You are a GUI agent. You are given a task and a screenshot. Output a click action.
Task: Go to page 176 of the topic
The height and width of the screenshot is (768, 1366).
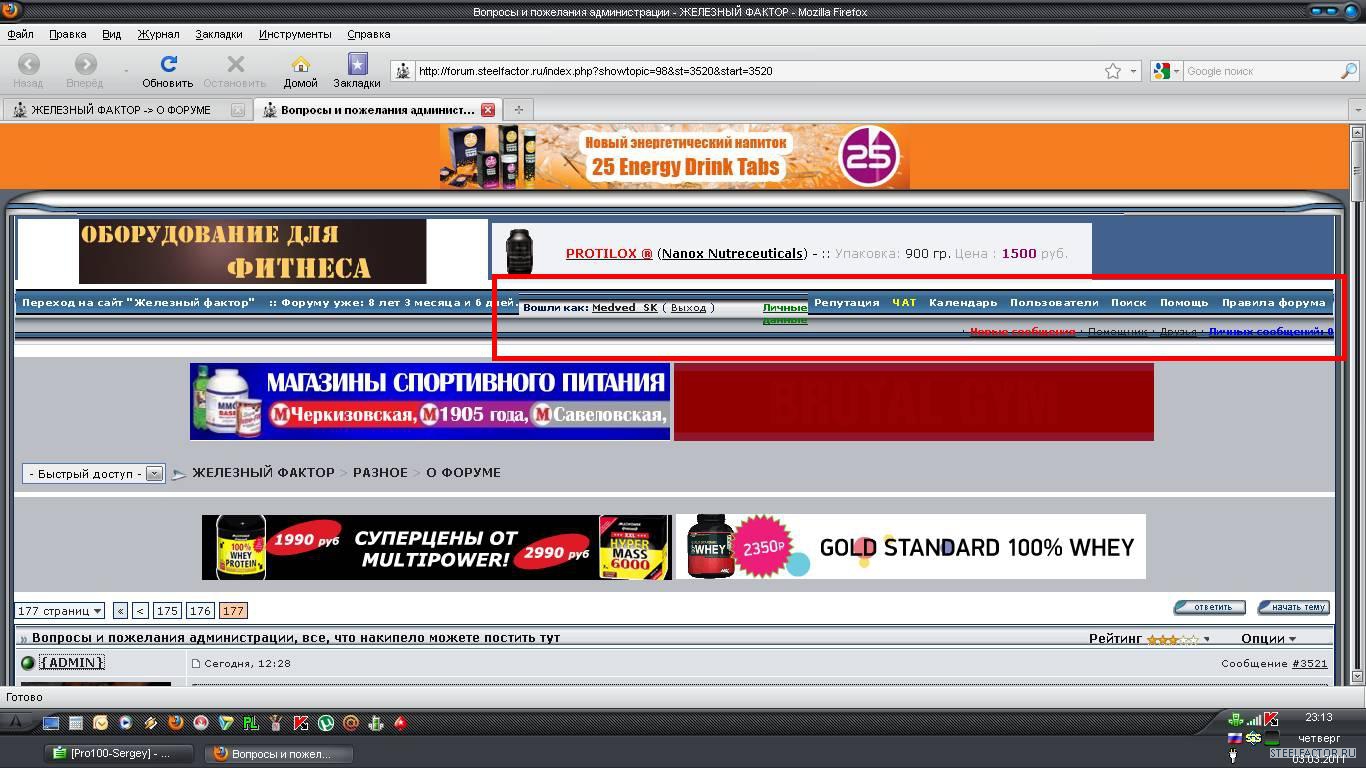200,610
